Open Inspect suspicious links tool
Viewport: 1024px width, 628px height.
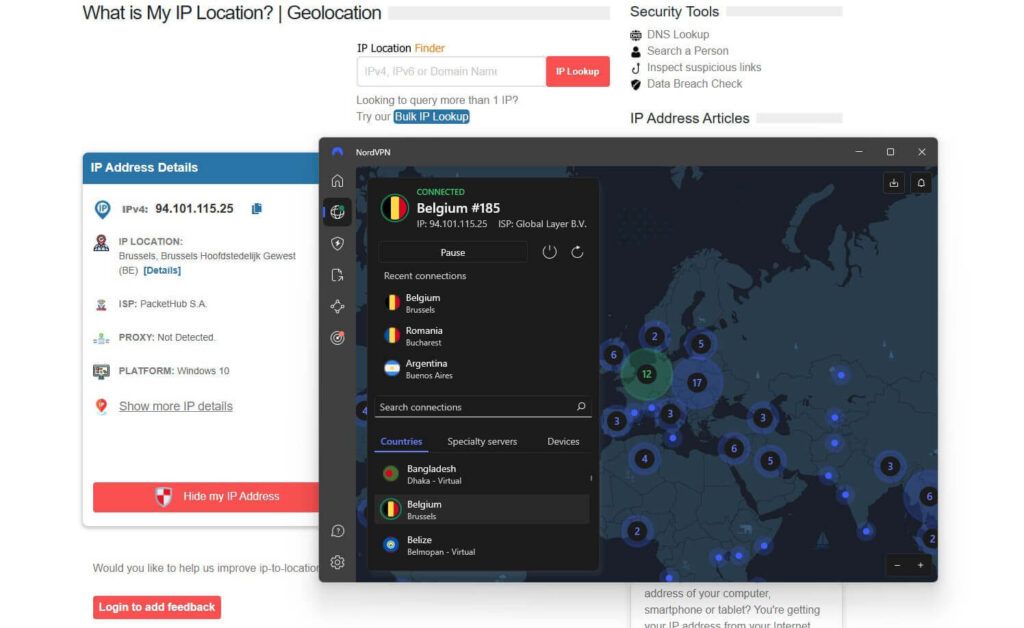pos(704,67)
